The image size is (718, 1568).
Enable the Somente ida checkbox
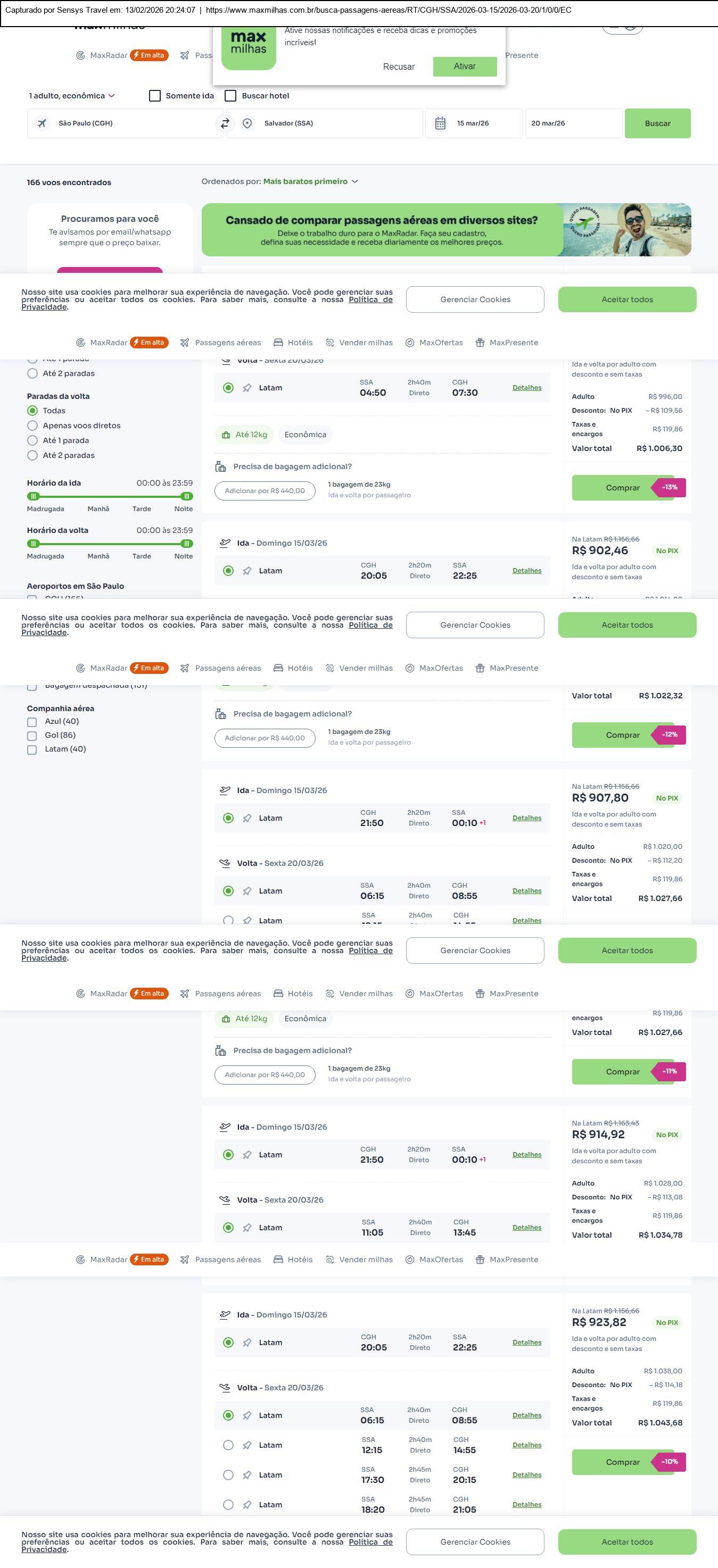[155, 96]
